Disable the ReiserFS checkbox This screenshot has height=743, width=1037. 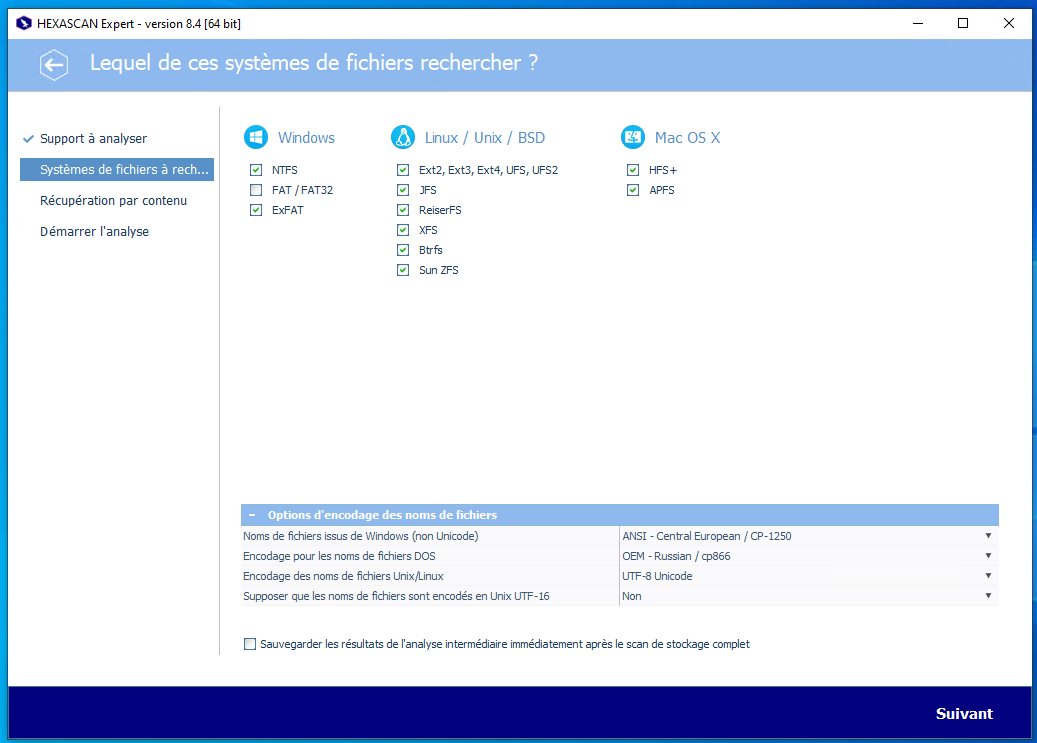click(403, 210)
